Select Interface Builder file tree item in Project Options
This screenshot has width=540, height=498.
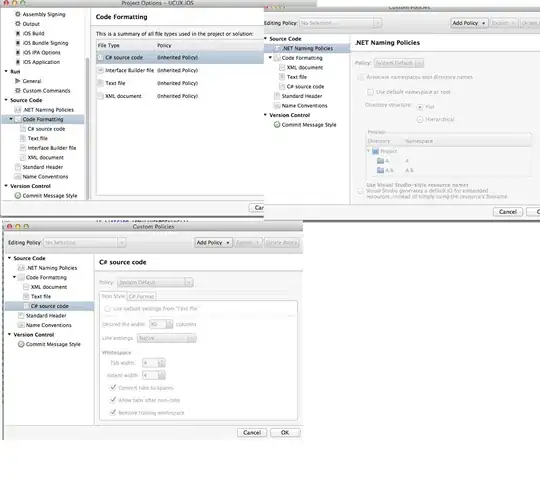pyautogui.click(x=52, y=148)
